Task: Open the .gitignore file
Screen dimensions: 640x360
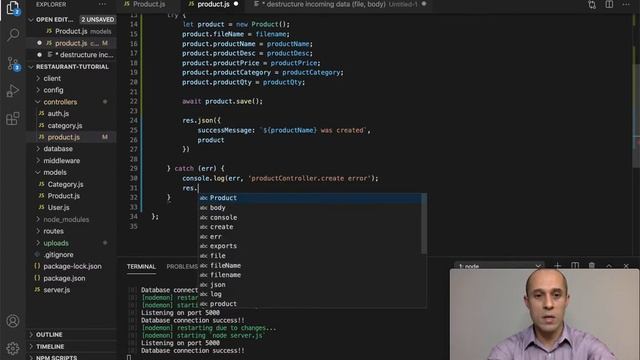Action: [x=58, y=255]
